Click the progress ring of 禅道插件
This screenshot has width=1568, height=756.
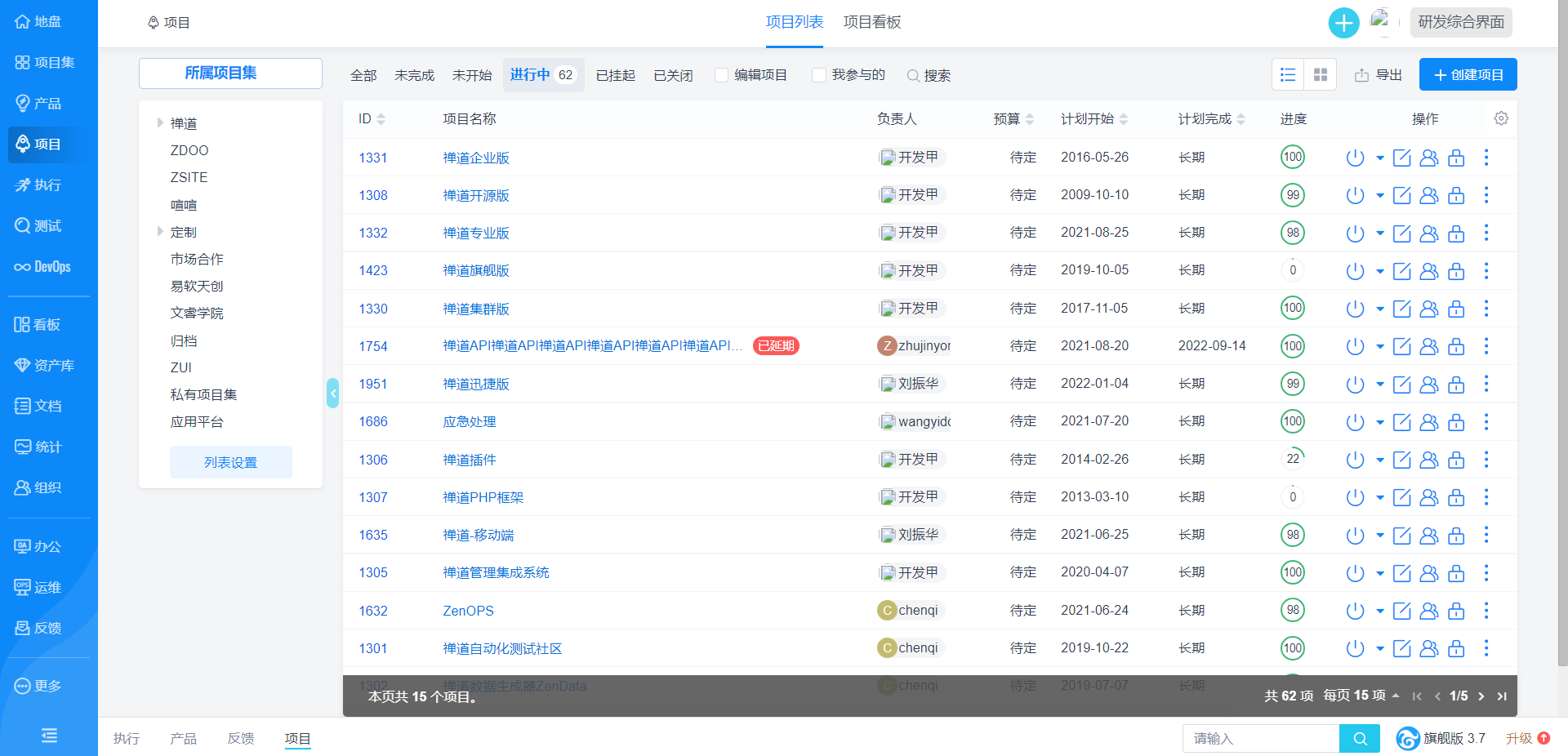click(x=1293, y=459)
